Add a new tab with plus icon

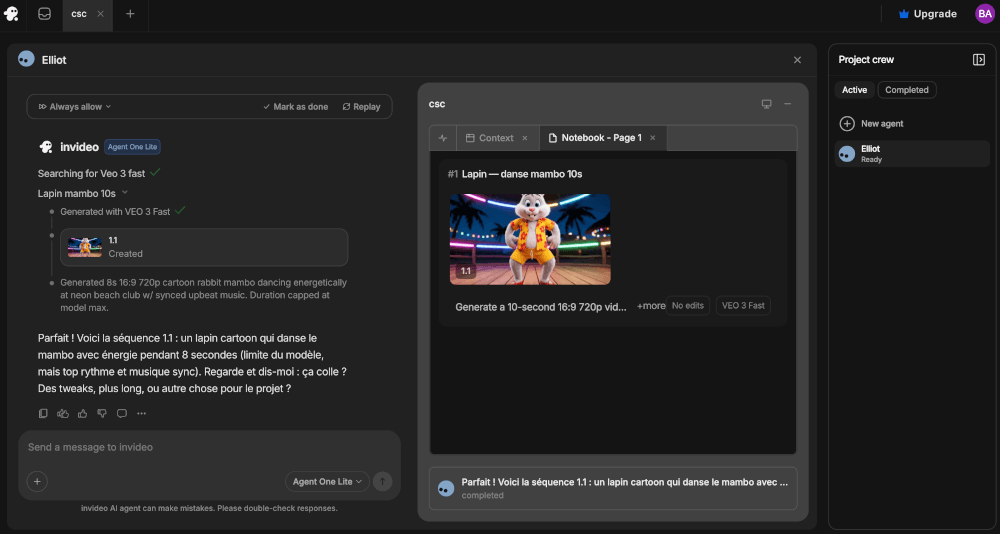pyautogui.click(x=130, y=14)
